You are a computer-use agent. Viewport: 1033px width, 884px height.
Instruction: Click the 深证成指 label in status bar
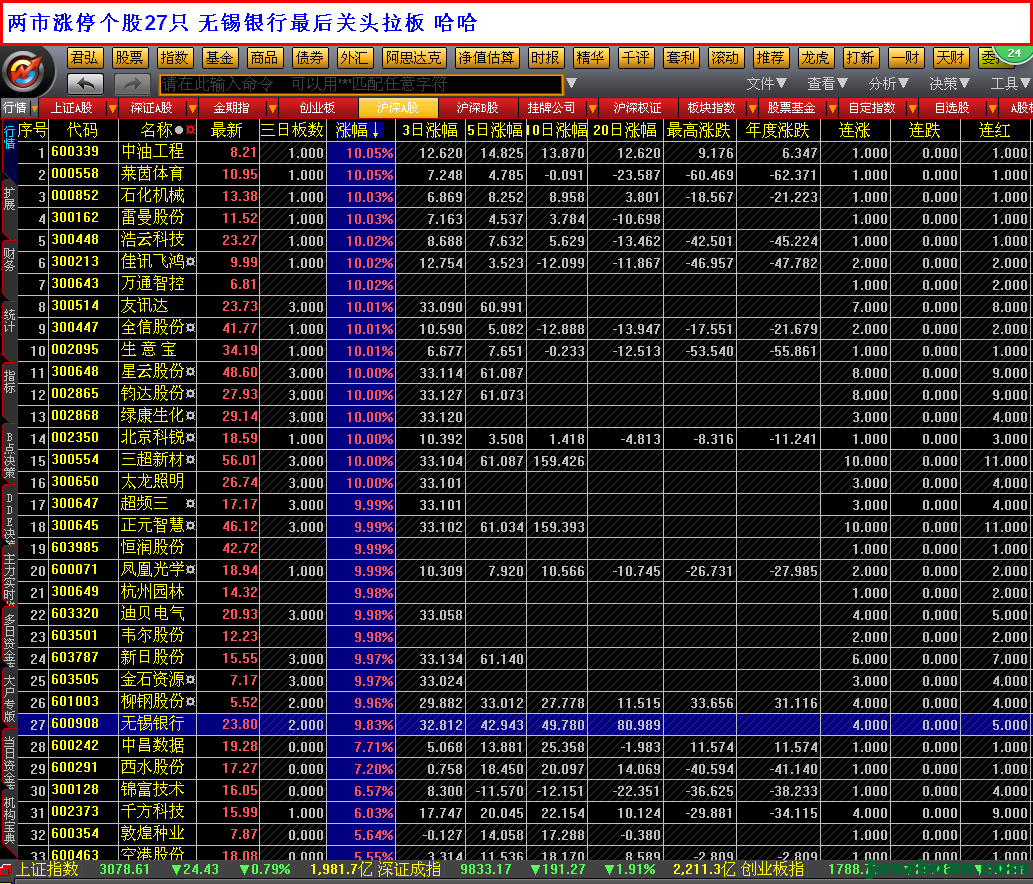click(410, 869)
